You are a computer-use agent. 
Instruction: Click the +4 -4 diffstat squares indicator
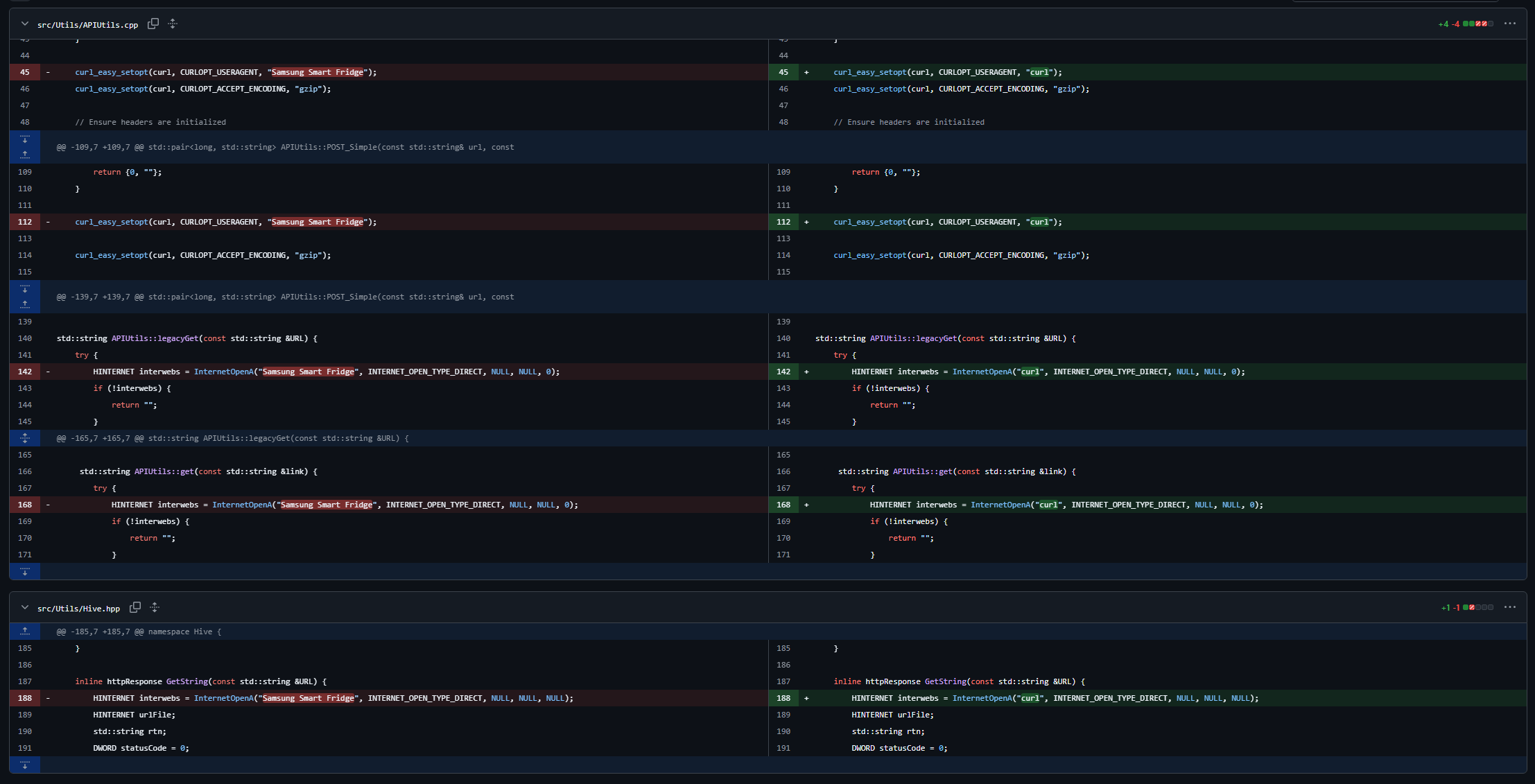(x=1477, y=24)
